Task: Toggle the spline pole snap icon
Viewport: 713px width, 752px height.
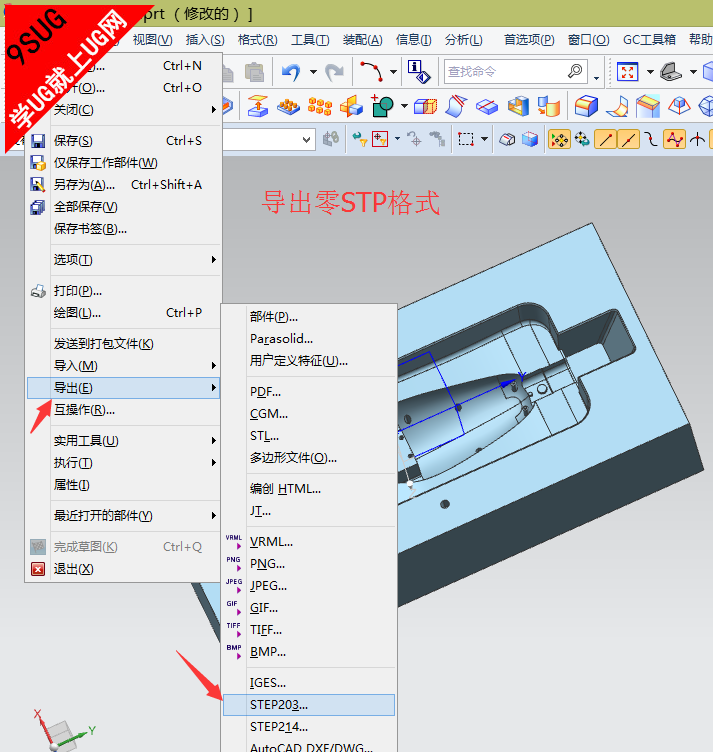Action: [674, 140]
